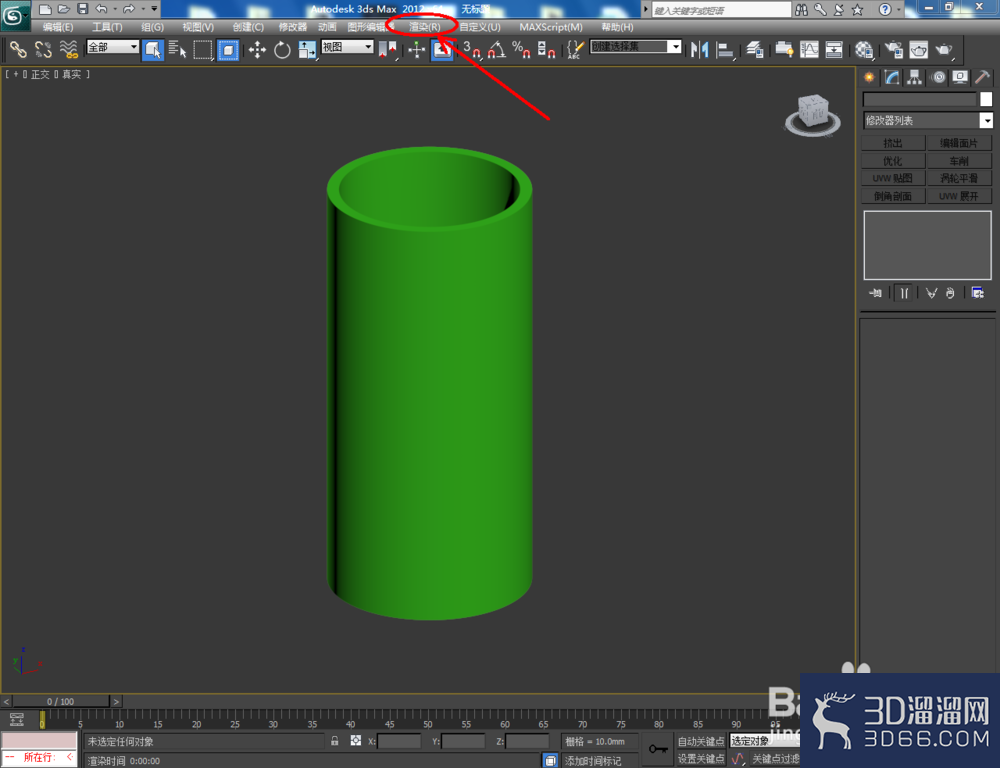Screen dimensions: 1000x768
Task: Select the Unlink Selection tool
Action: pos(43,50)
